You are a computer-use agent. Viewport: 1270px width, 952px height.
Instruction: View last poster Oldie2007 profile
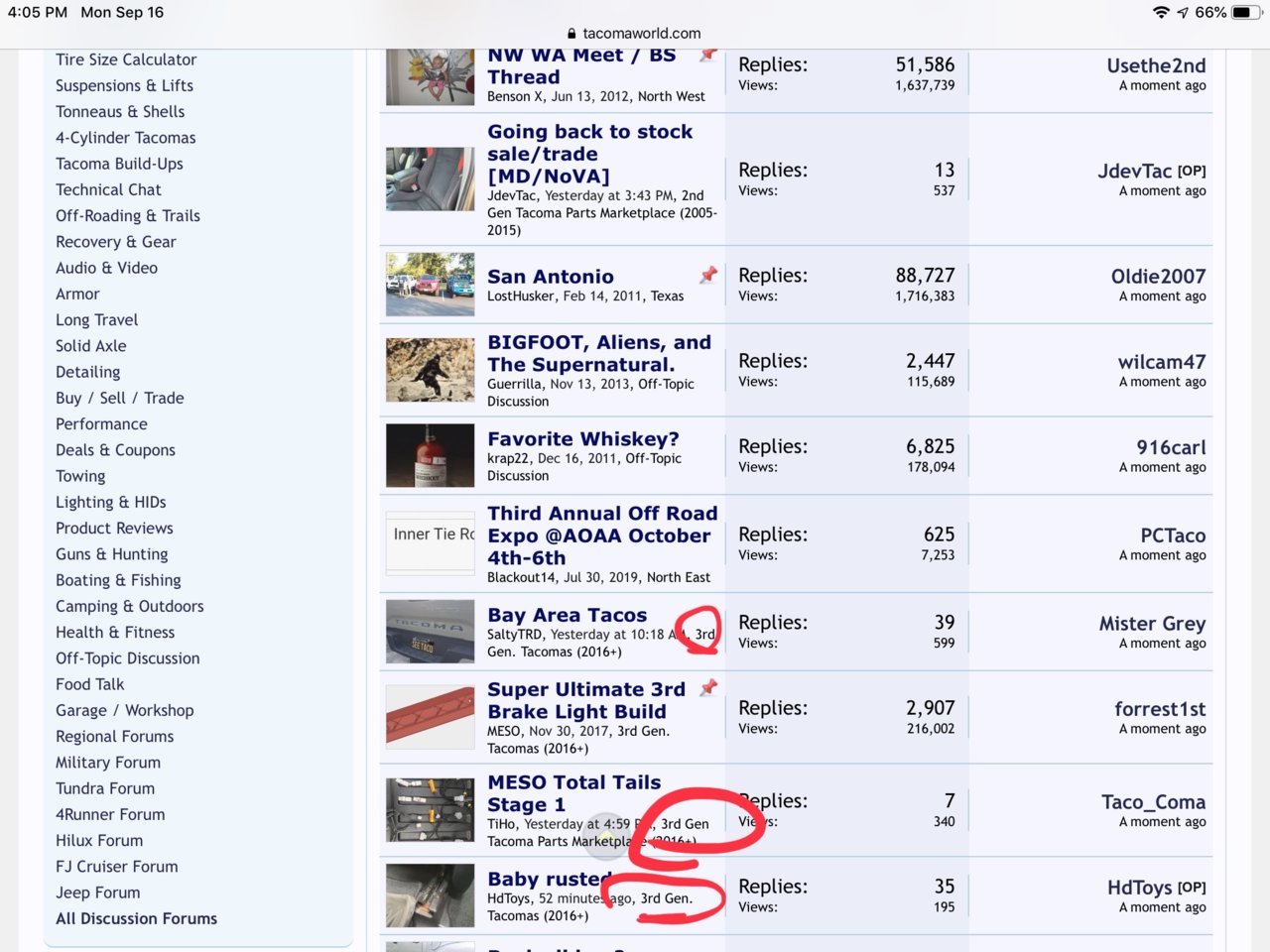click(x=1158, y=277)
